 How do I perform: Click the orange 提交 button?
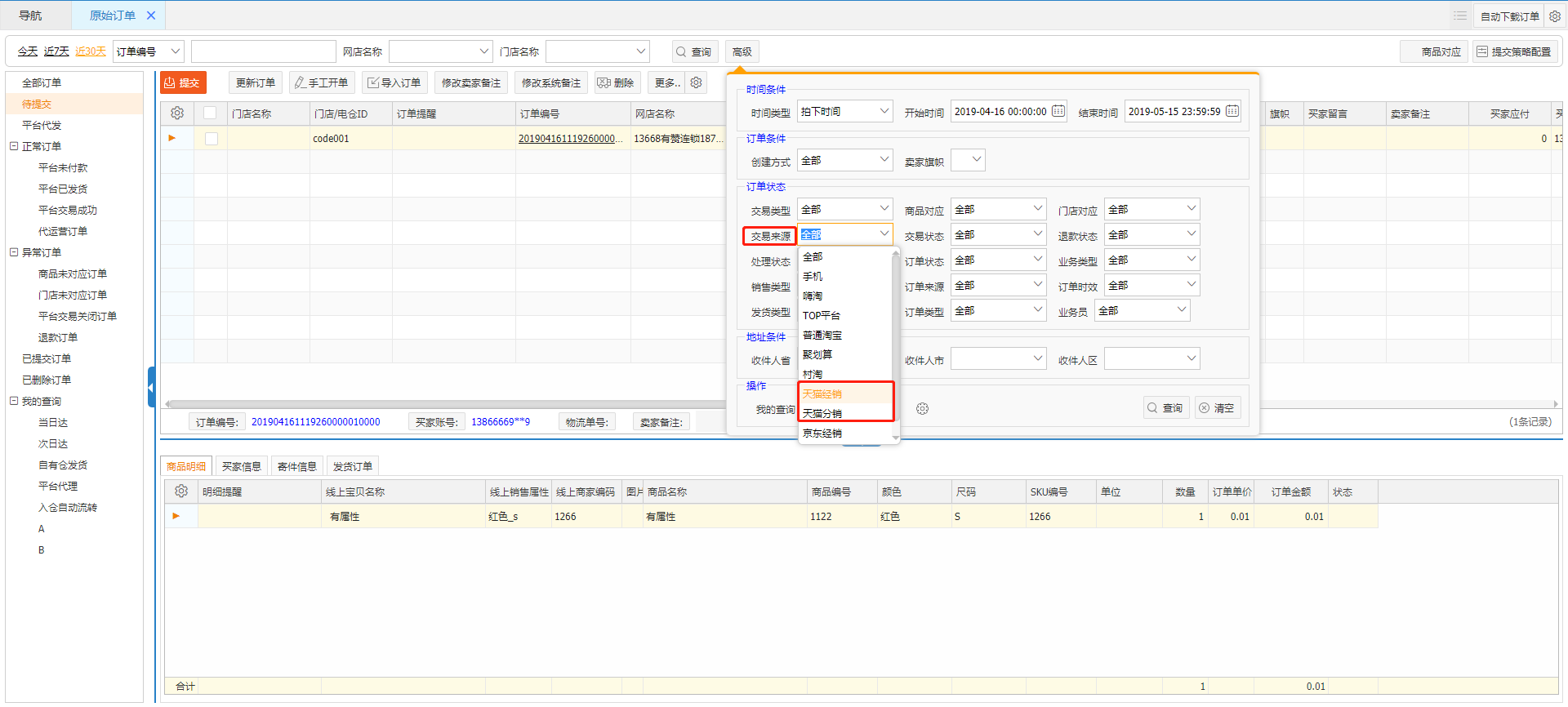(183, 82)
